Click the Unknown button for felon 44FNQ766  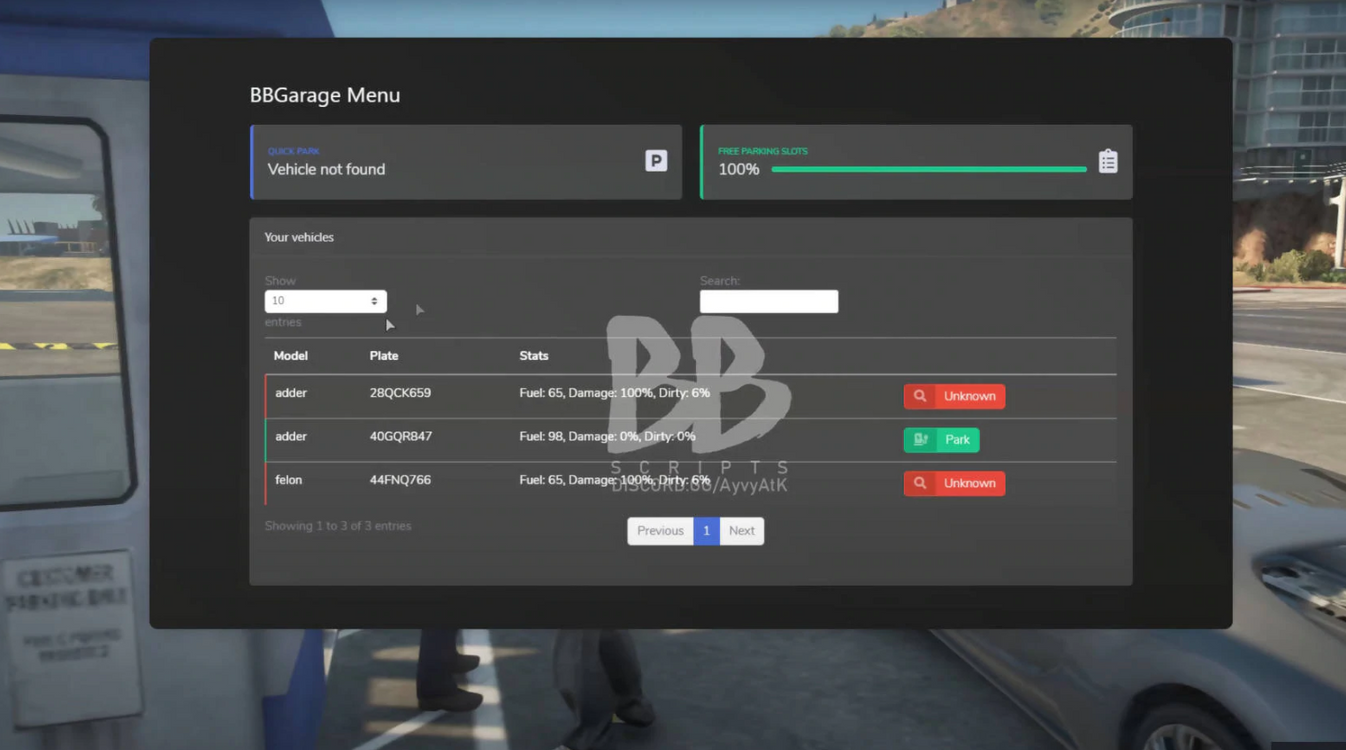point(954,483)
